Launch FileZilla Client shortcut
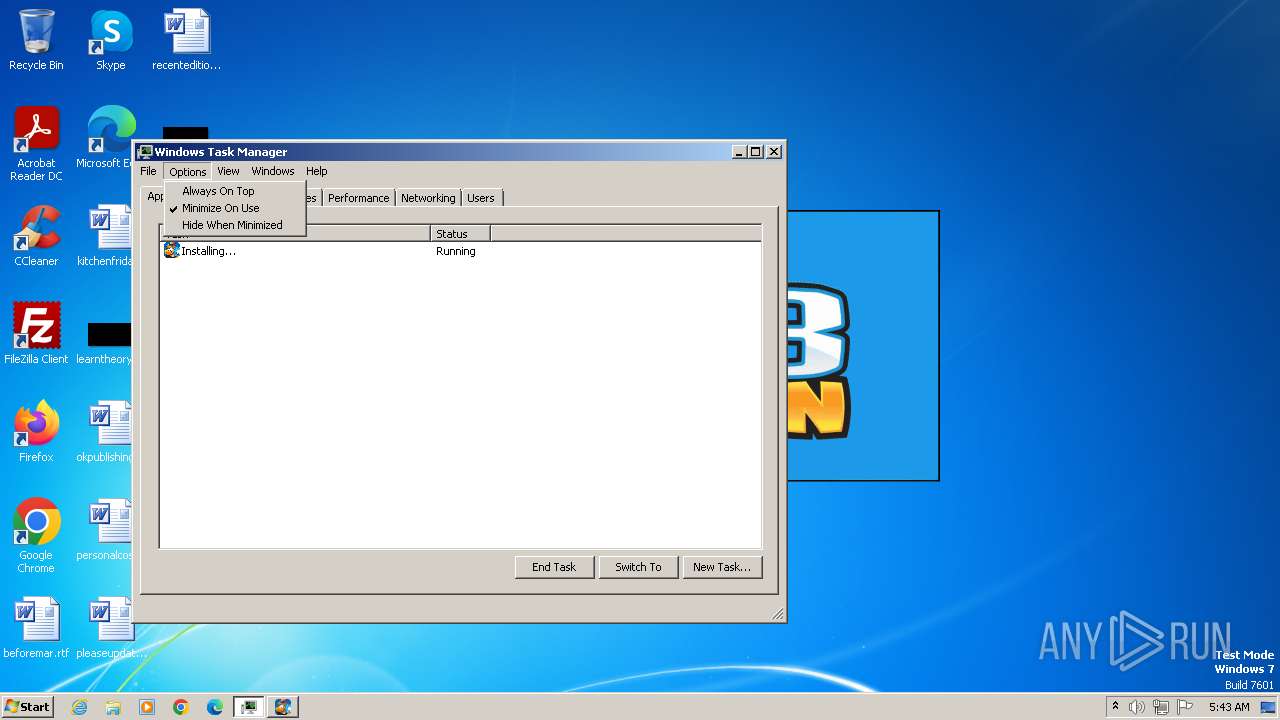Image resolution: width=1280 pixels, height=720 pixels. [x=36, y=334]
